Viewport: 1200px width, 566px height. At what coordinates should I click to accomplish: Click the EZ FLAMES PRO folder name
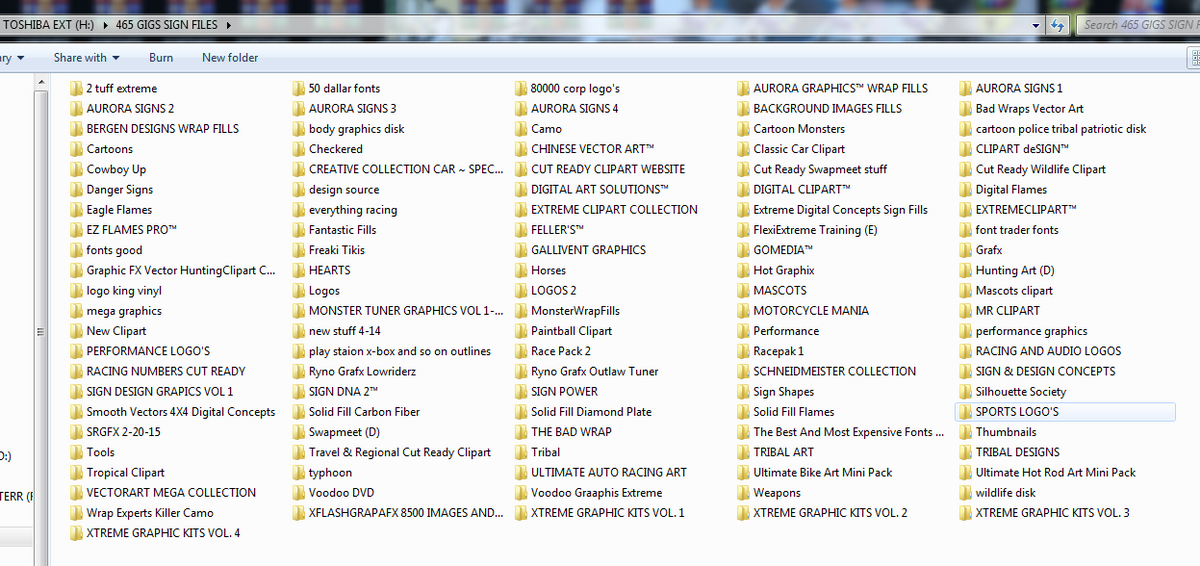[x=132, y=230]
